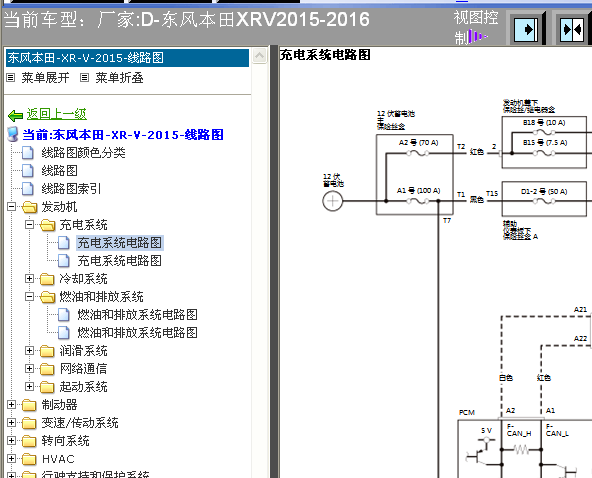Click the 燃油和排放系统 folder icon

47,297
